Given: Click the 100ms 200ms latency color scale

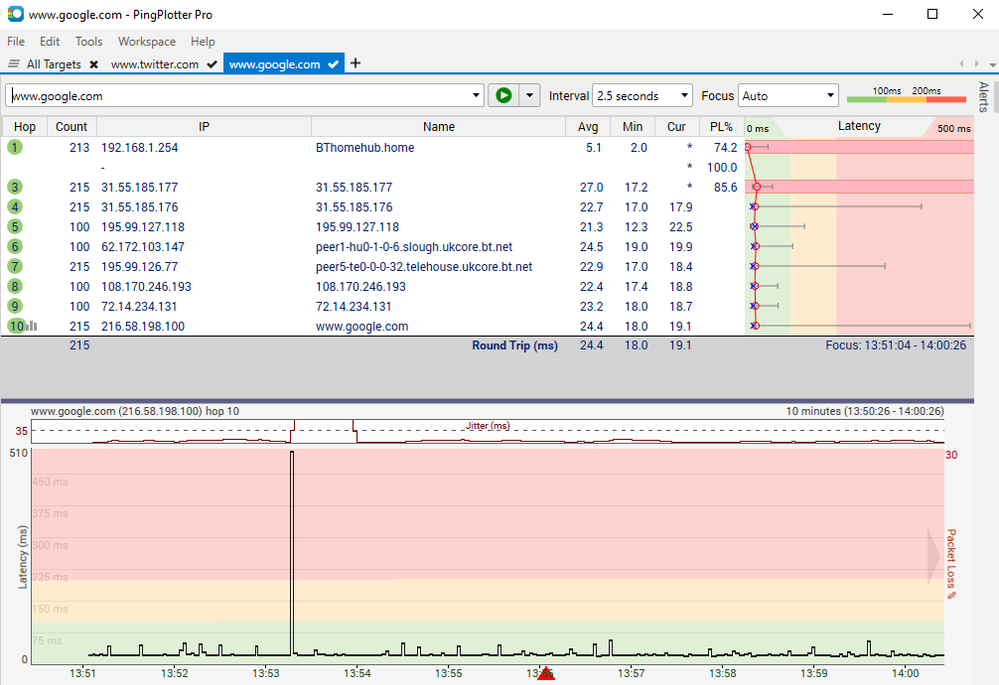Looking at the screenshot, I should 907,96.
